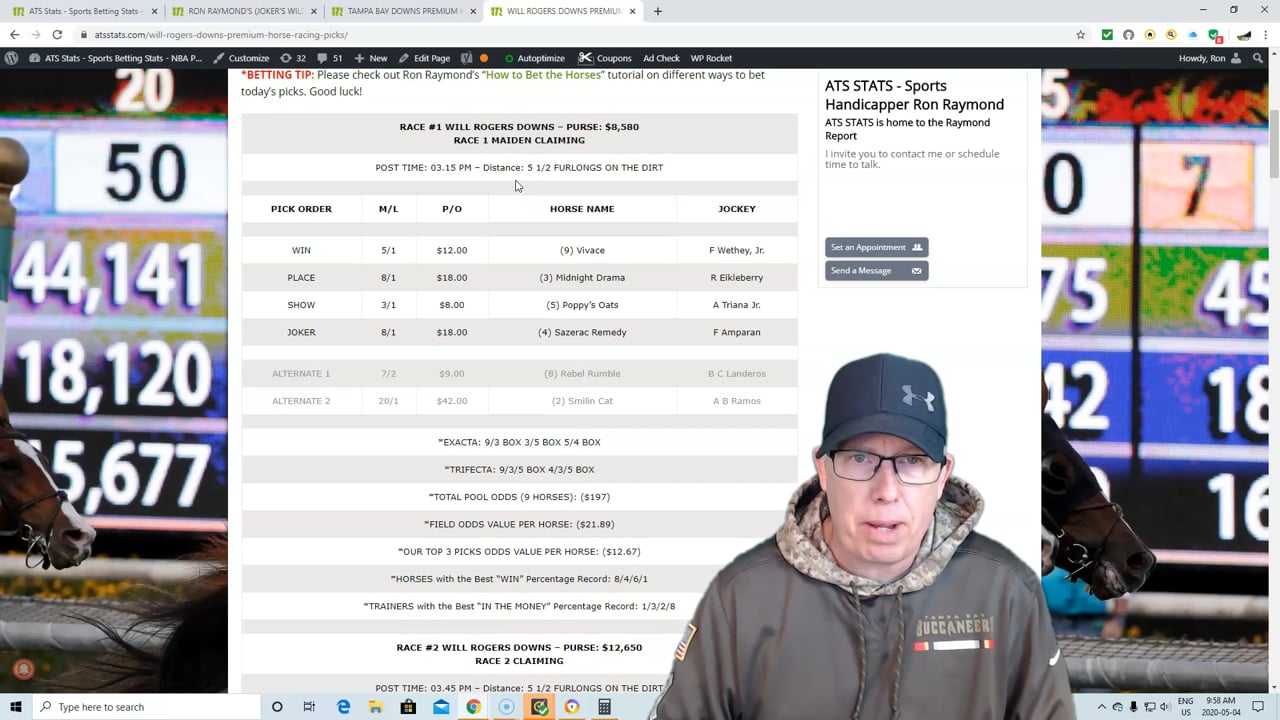
Task: Open the volume control in system tray
Action: [x=1165, y=707]
